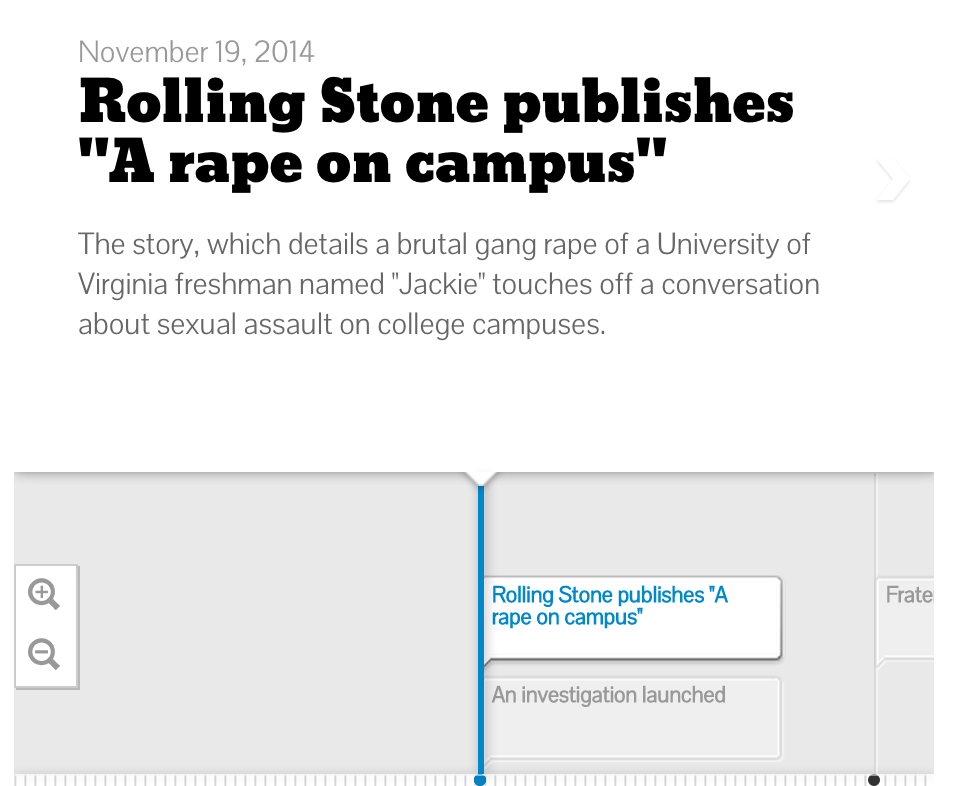Select the 'Rolling Stone publishes' timeline flag
This screenshot has height=786, width=974.
pos(632,618)
